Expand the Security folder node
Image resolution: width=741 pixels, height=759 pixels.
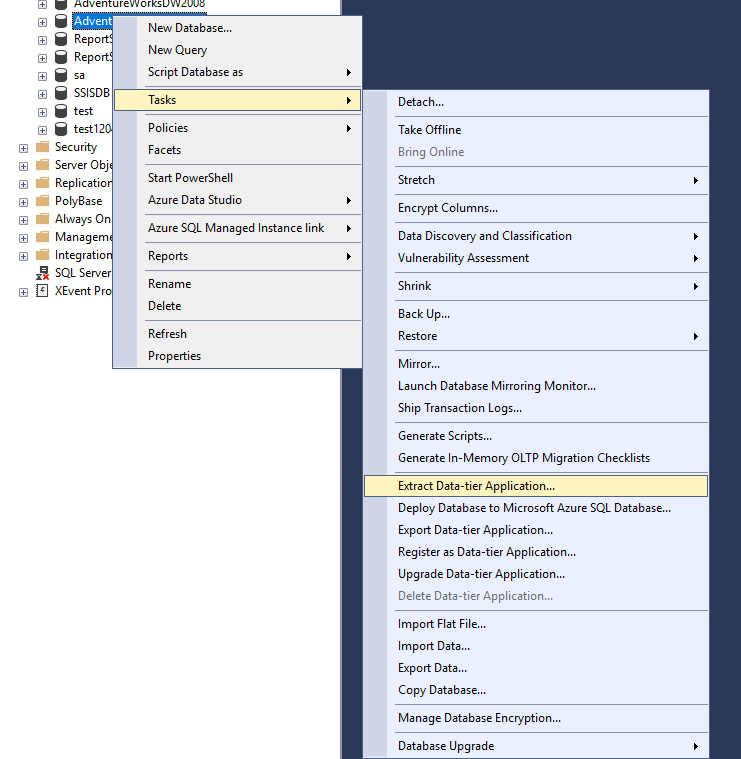click(23, 148)
